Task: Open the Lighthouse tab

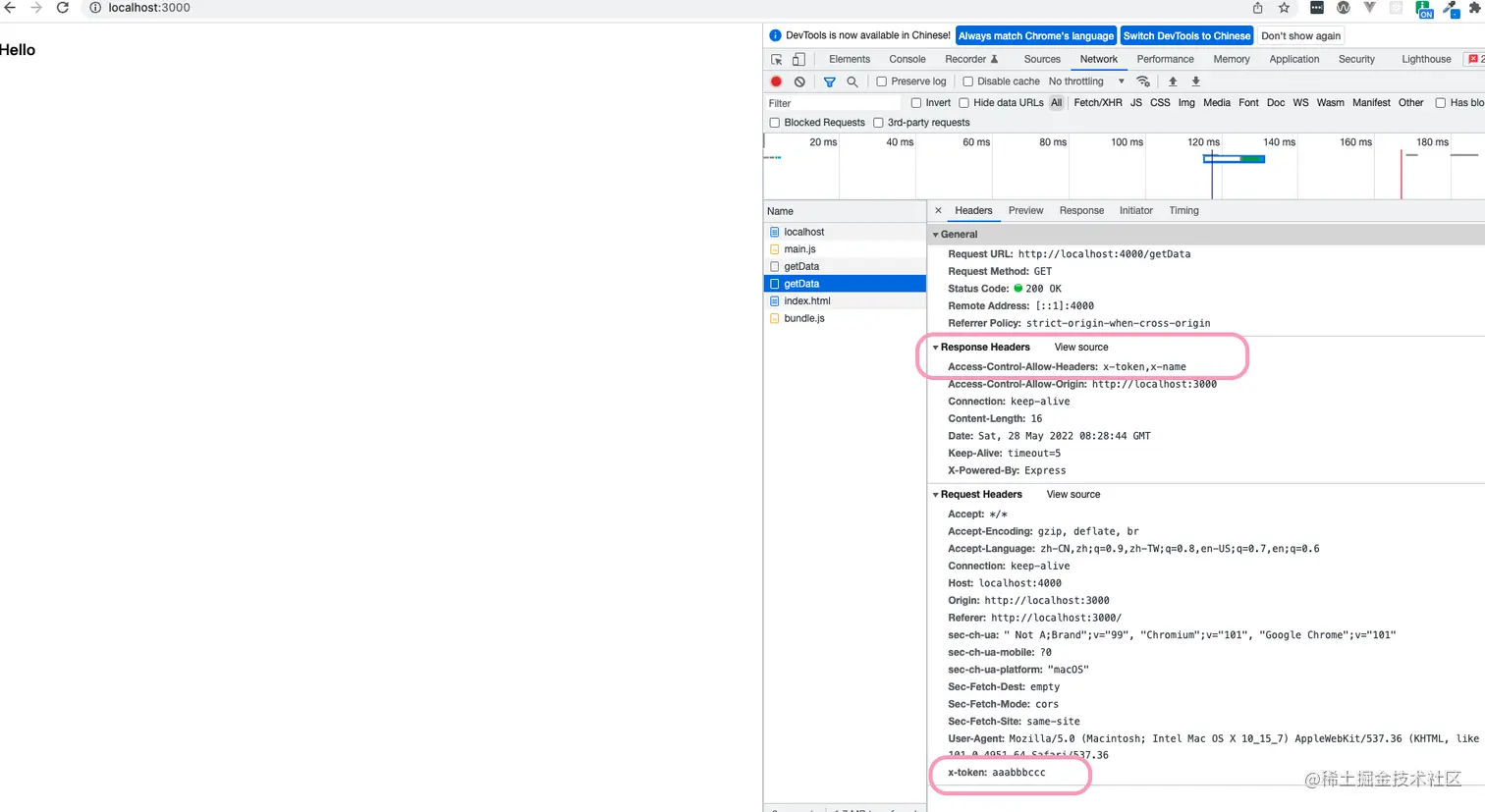Action: pyautogui.click(x=1426, y=59)
